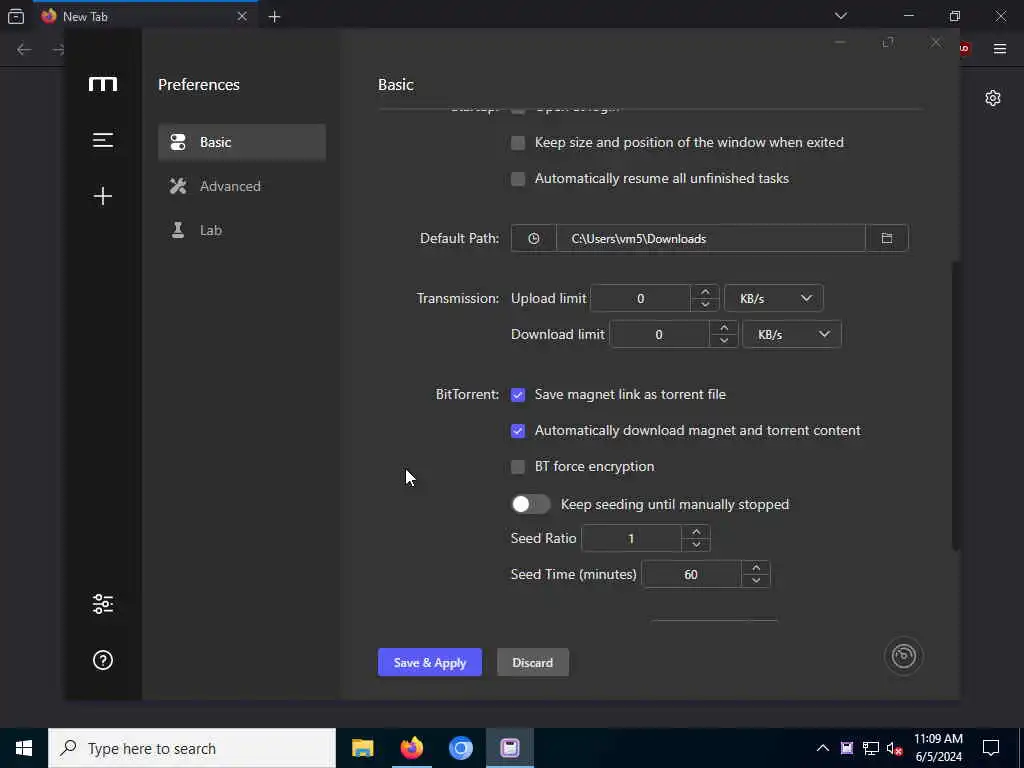Decrease download limit with down arrow
The width and height of the screenshot is (1024, 768).
pyautogui.click(x=724, y=340)
